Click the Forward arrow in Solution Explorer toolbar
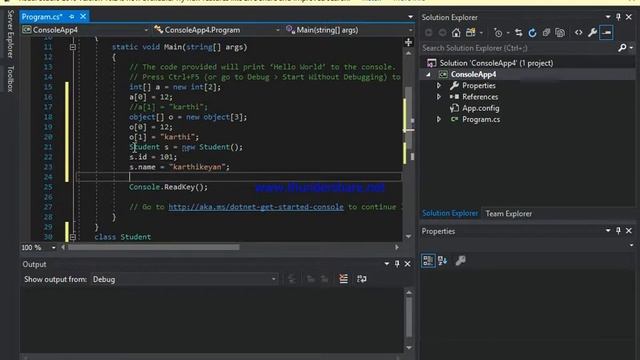 pyautogui.click(x=442, y=33)
